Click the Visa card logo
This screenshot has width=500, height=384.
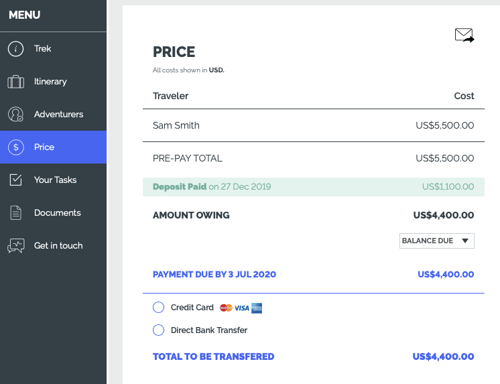coord(242,308)
